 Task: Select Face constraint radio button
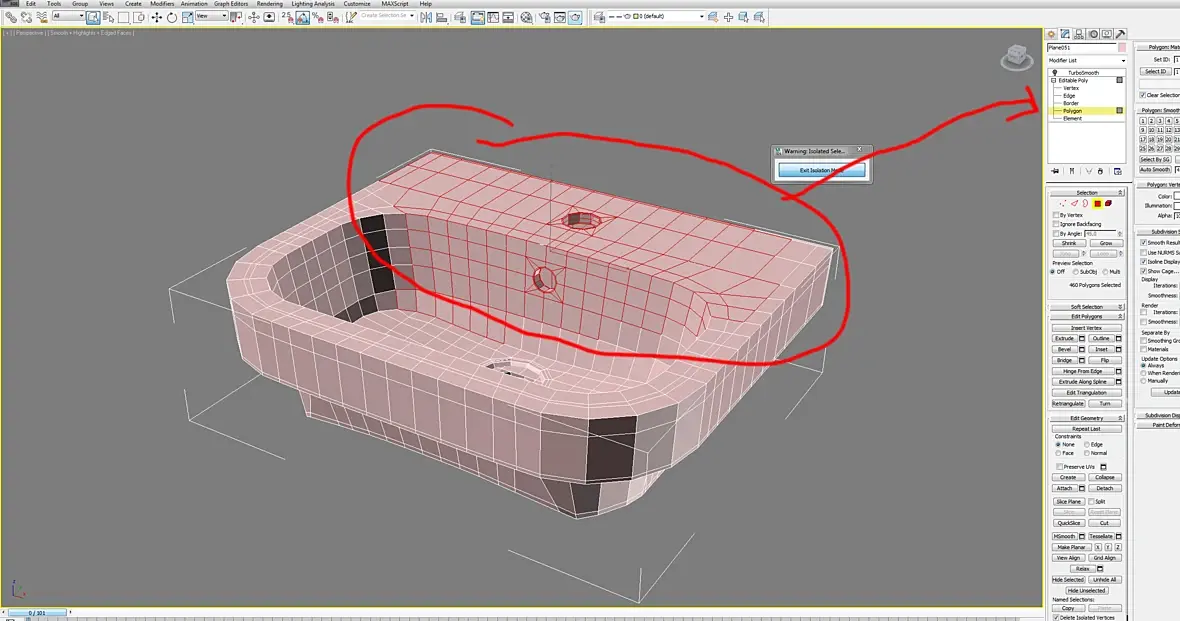(1058, 453)
